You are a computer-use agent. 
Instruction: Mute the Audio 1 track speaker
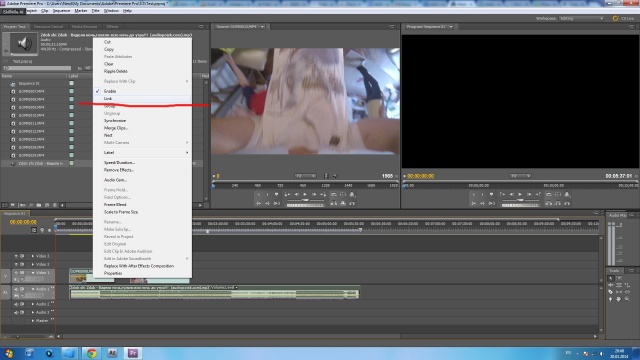(16, 289)
